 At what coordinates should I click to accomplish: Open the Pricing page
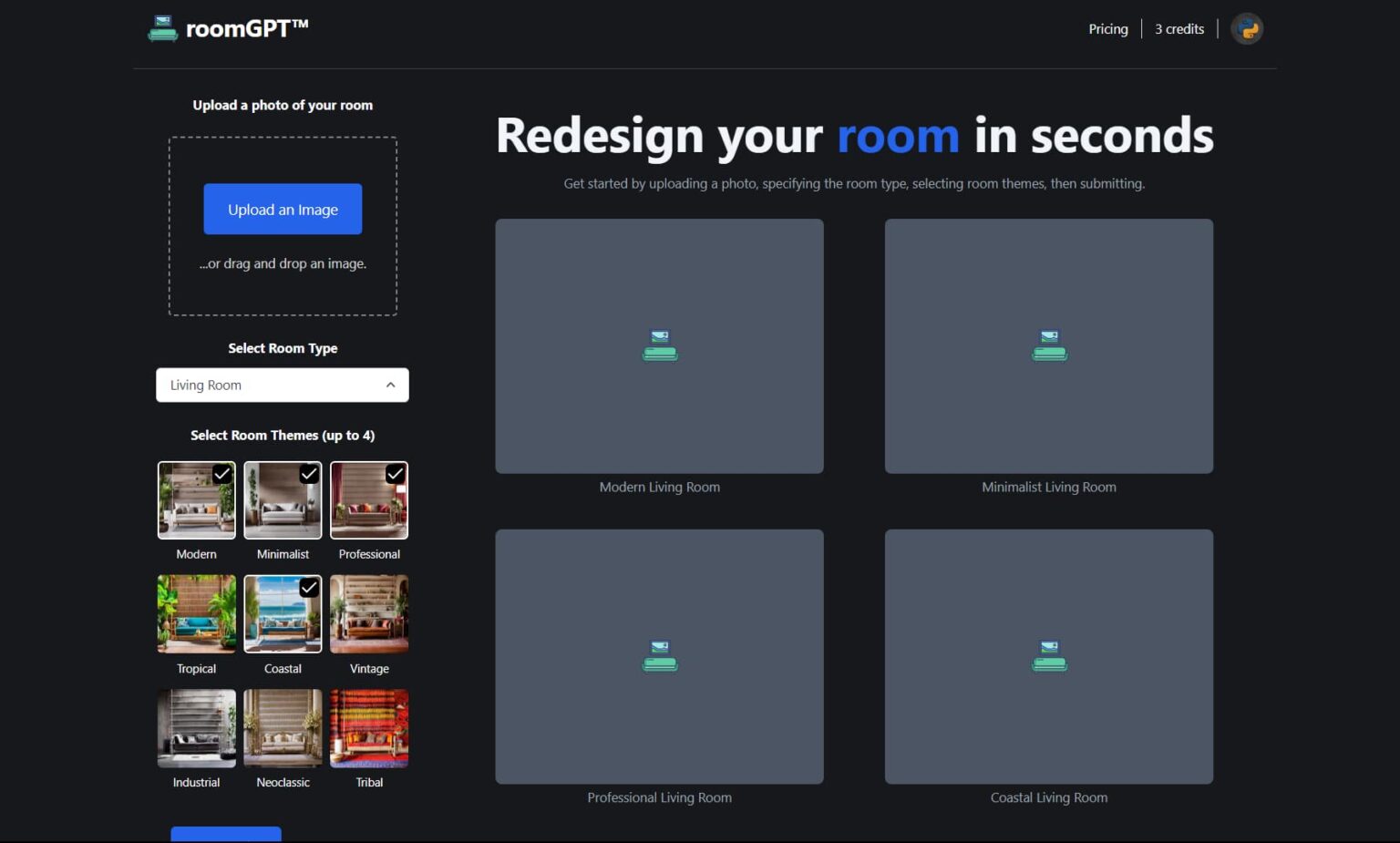click(x=1107, y=28)
